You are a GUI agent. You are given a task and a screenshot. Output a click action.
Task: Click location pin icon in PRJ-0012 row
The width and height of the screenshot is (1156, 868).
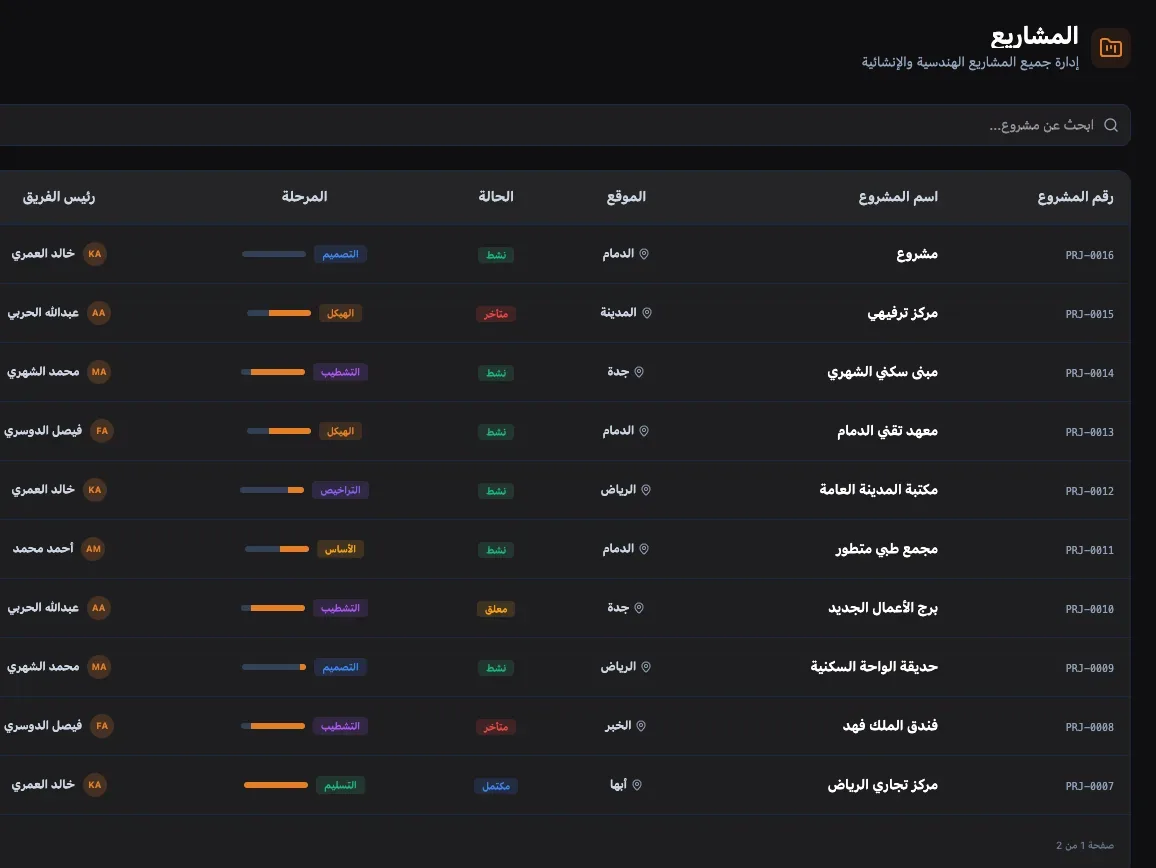646,490
